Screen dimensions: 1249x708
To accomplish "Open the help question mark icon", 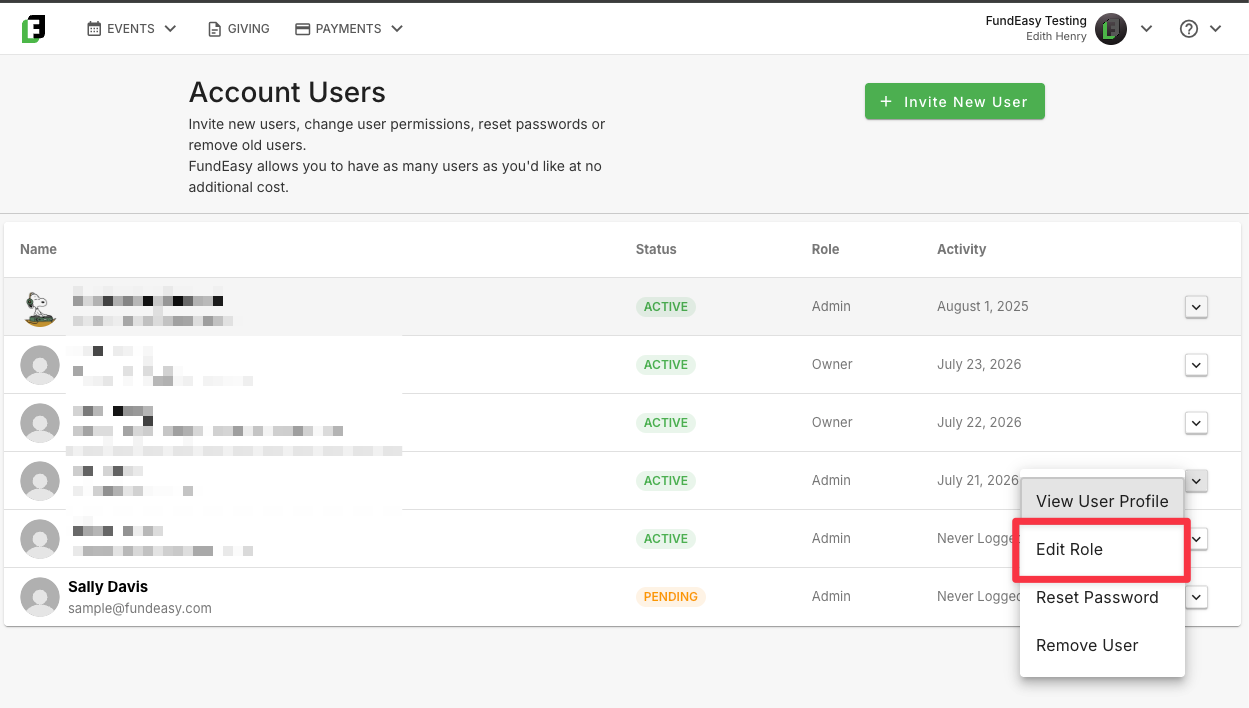I will pyautogui.click(x=1189, y=29).
